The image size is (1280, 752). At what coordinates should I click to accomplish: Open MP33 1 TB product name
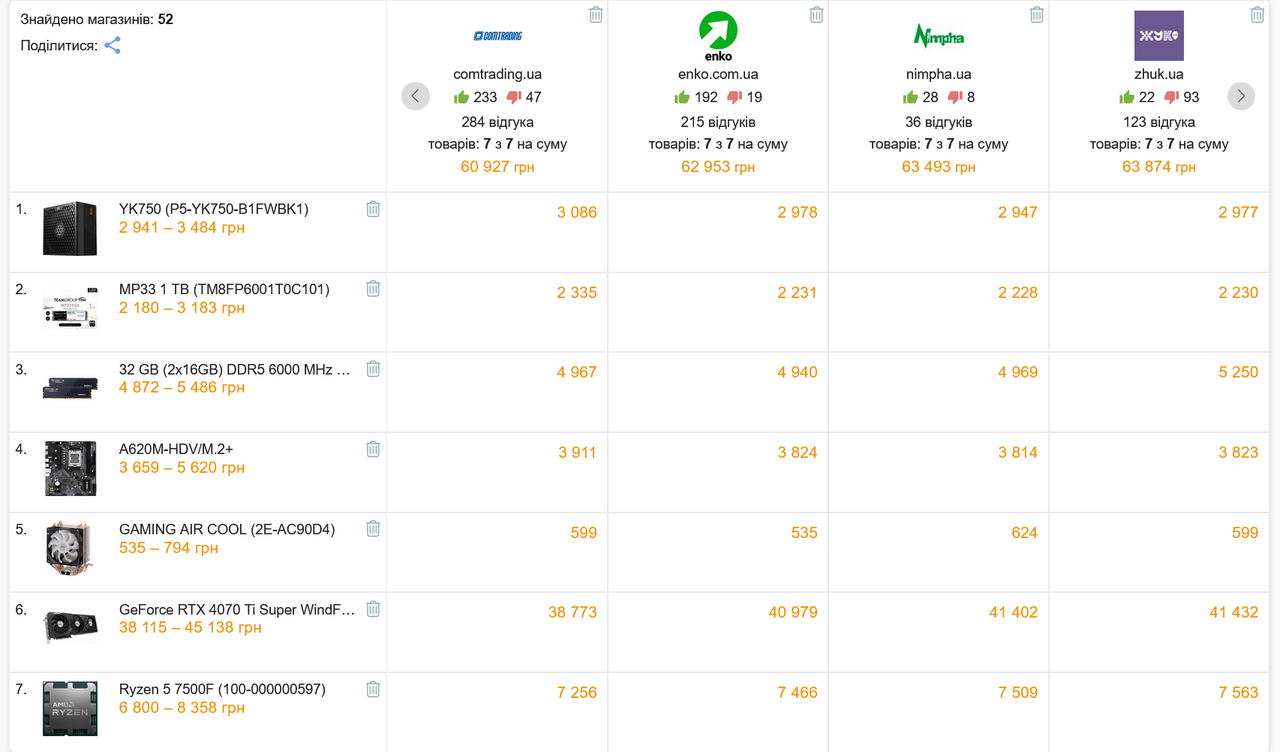pos(224,289)
